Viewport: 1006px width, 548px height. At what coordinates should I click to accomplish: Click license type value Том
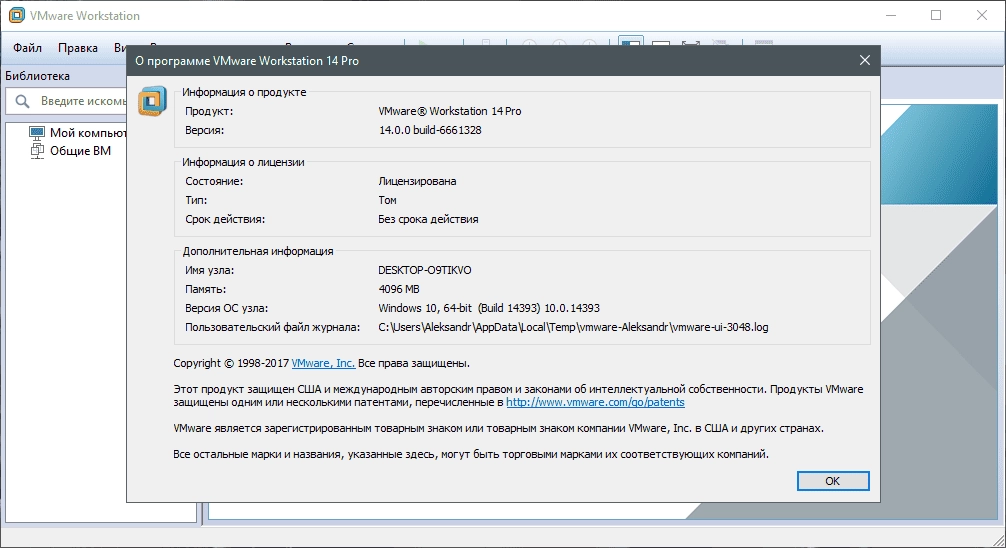coord(388,200)
